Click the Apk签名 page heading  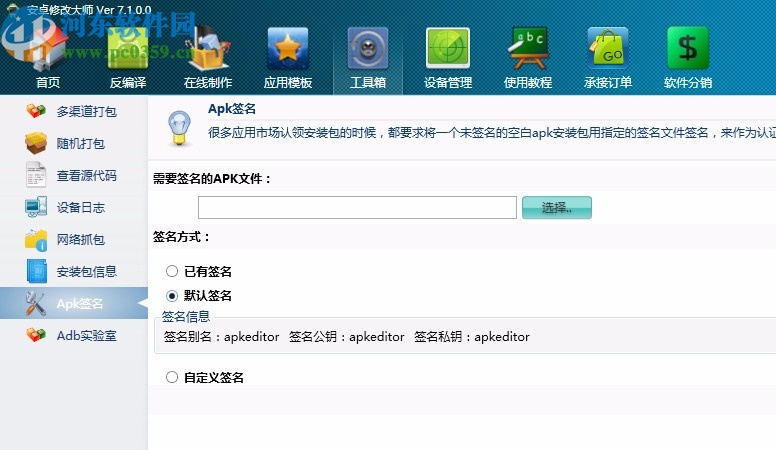[232, 108]
